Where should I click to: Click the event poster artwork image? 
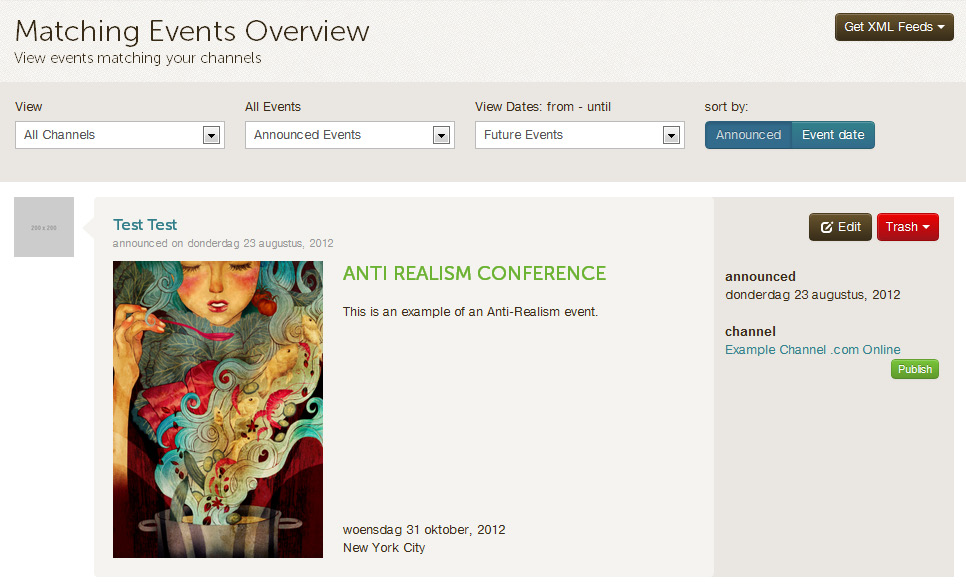click(x=217, y=409)
